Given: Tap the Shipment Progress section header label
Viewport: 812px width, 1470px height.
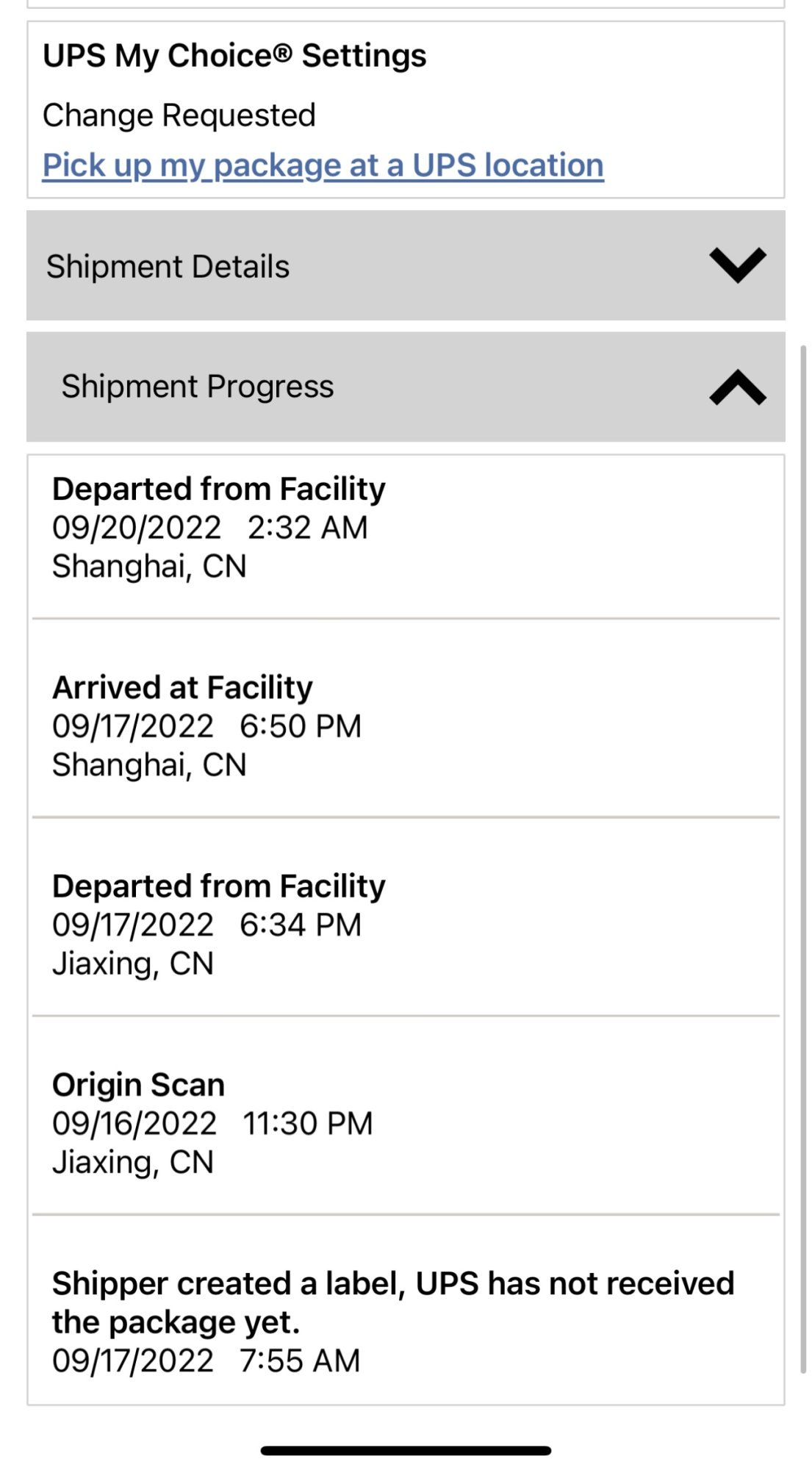Looking at the screenshot, I should (x=197, y=387).
